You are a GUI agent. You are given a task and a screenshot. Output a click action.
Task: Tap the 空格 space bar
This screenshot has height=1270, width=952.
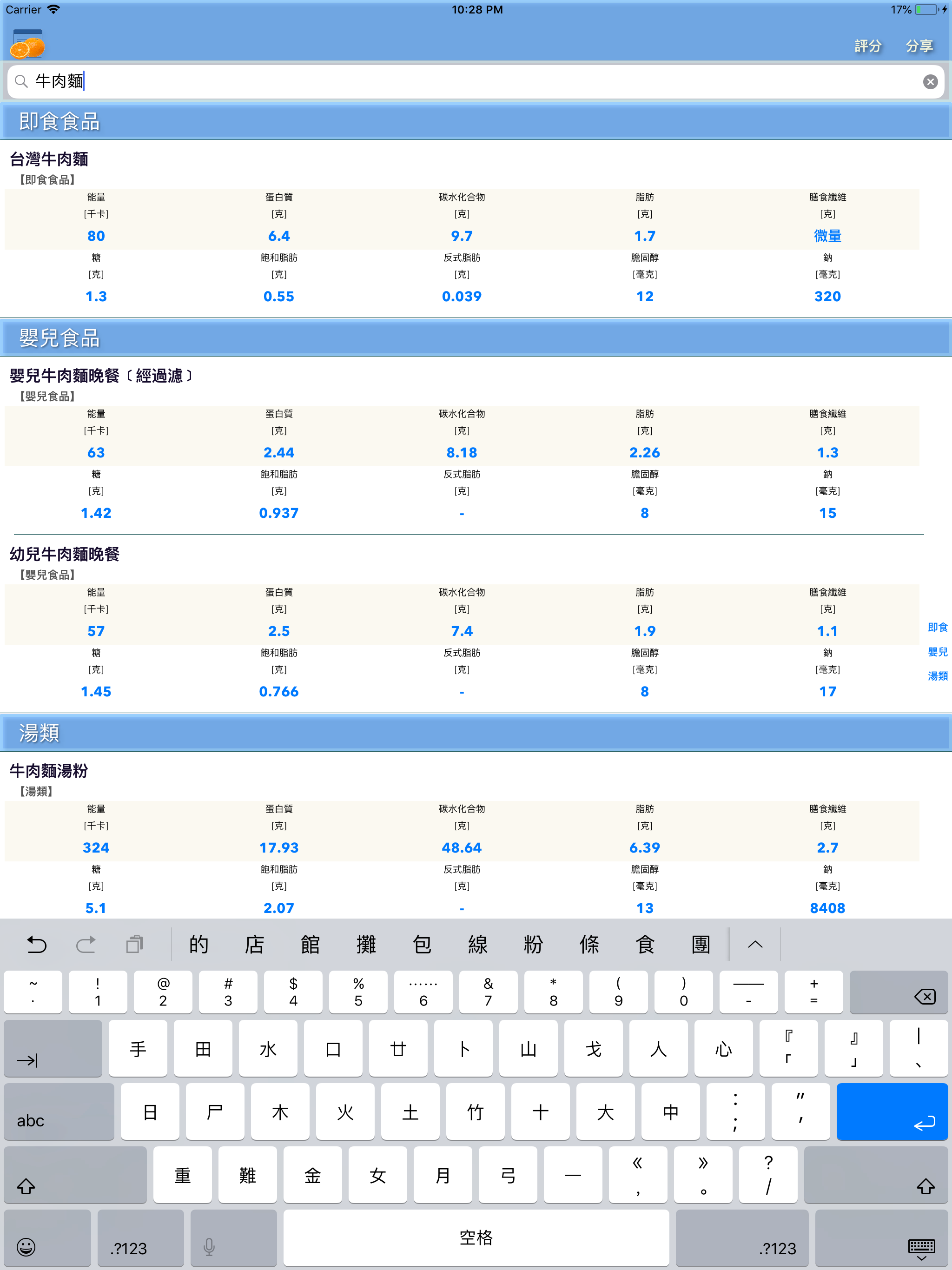(476, 1238)
